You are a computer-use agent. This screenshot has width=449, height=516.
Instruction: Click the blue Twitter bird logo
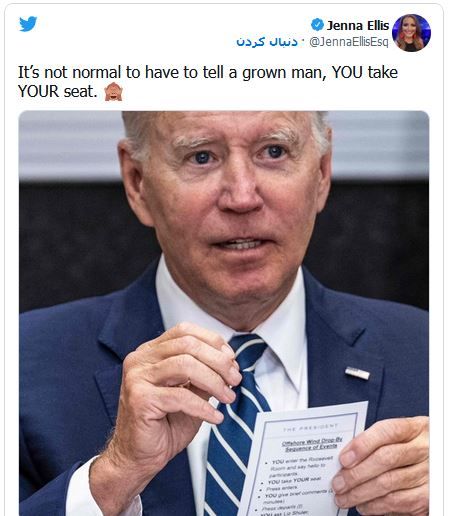coord(28,24)
